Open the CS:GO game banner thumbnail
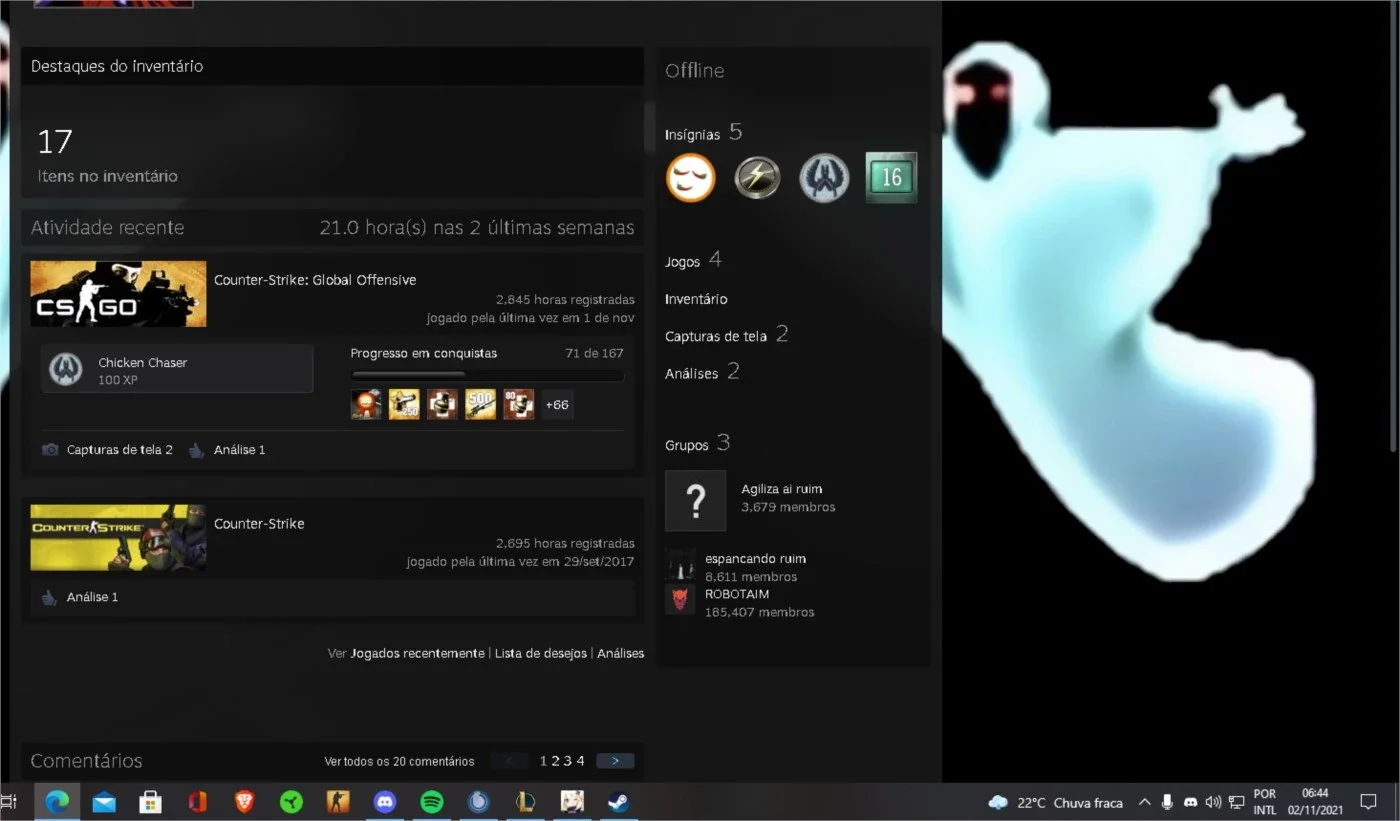The height and width of the screenshot is (821, 1400). click(118, 294)
